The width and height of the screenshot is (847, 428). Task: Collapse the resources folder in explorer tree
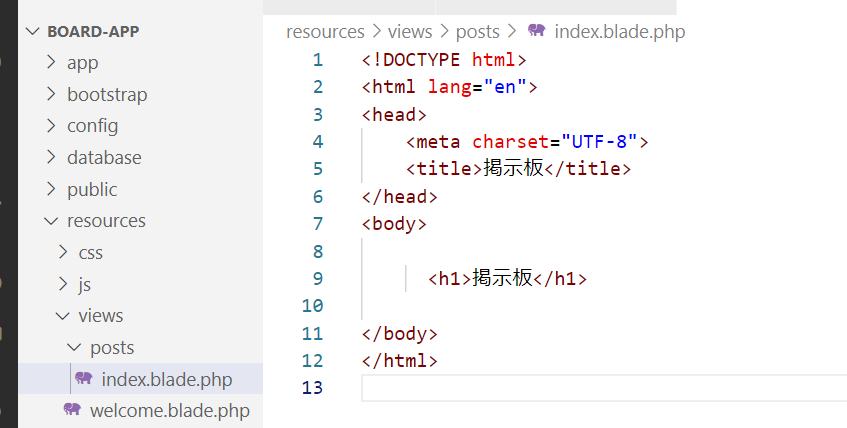(106, 221)
